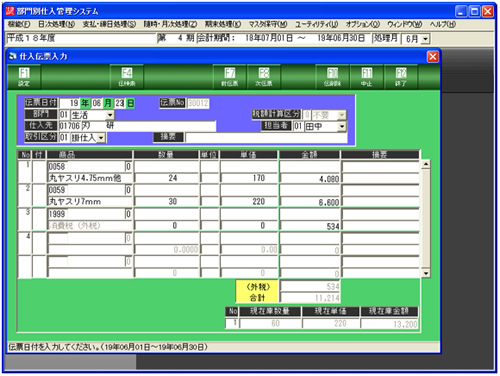Viewport: 500px width, 376px height.
Task: Click the 摘要 header input field
Action: pyautogui.click(x=266, y=137)
